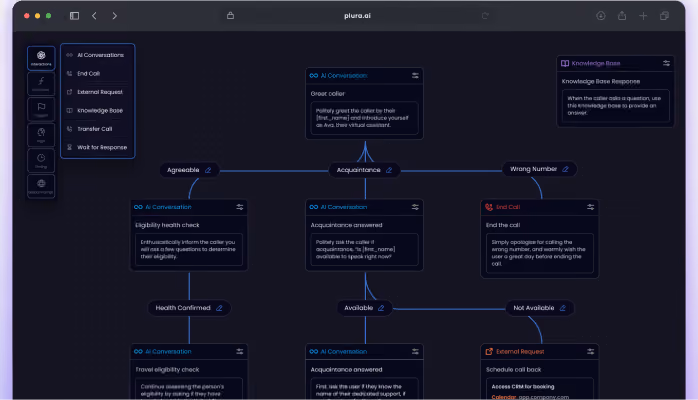Click the "Travel eligibility check" title
698x400 pixels.
pyautogui.click(x=167, y=370)
